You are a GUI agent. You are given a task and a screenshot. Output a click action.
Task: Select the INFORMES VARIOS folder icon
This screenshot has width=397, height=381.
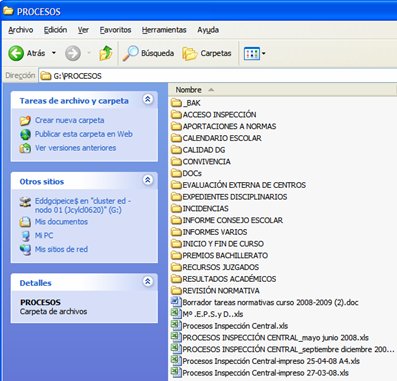[176, 232]
